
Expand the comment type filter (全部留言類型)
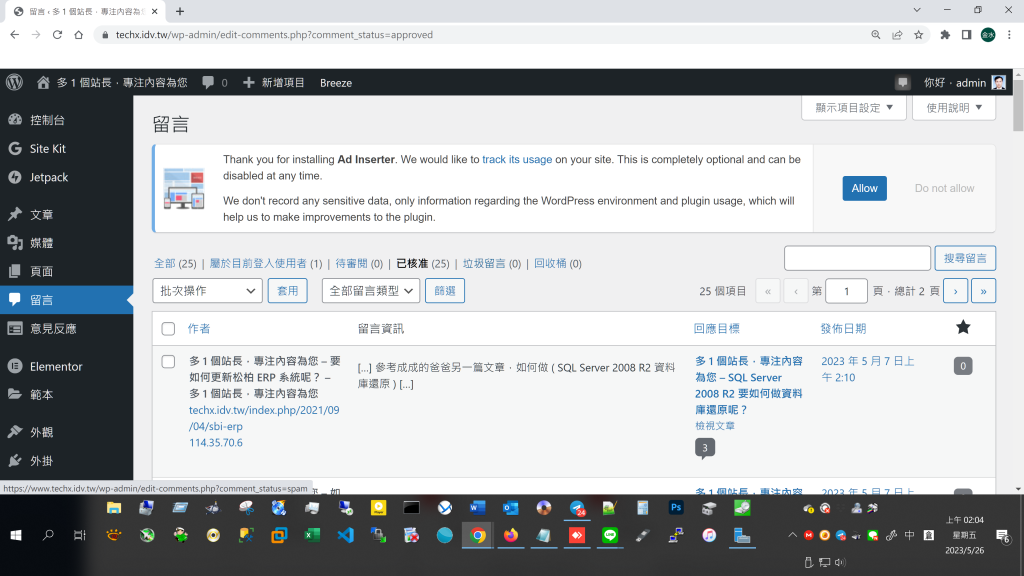(x=372, y=291)
